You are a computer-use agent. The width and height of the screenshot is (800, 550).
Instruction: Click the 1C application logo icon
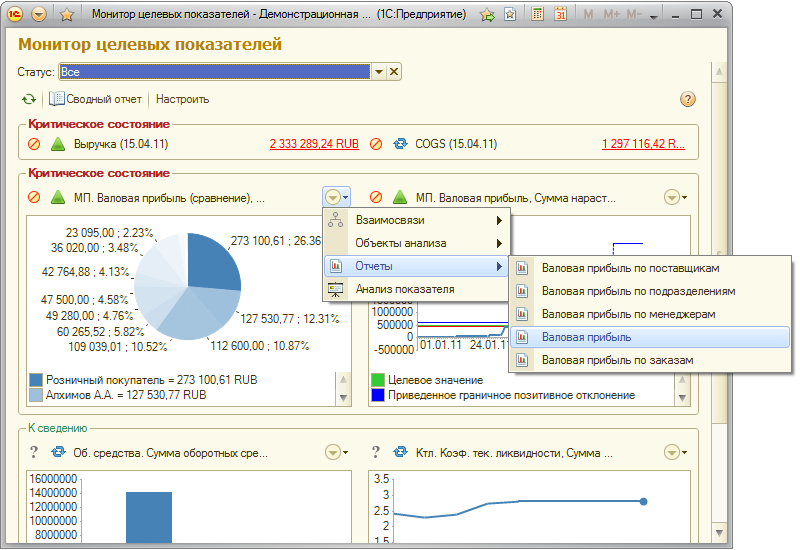point(15,14)
